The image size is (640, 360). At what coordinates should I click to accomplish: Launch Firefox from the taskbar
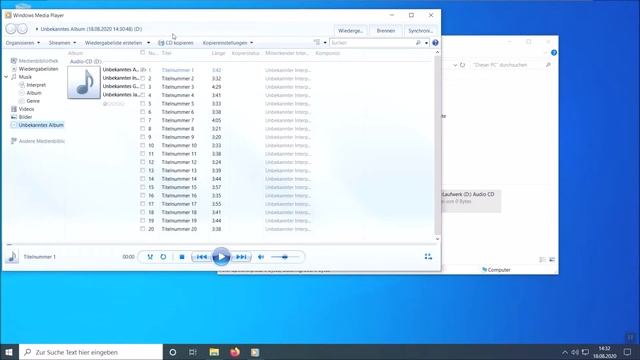point(235,352)
